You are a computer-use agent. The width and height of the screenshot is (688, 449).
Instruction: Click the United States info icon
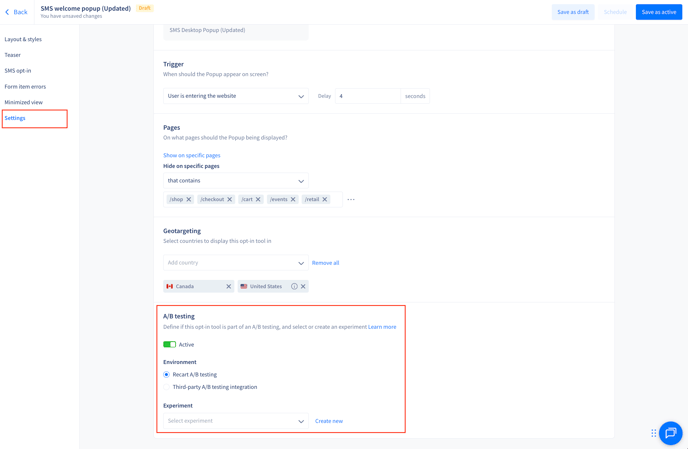click(x=294, y=287)
